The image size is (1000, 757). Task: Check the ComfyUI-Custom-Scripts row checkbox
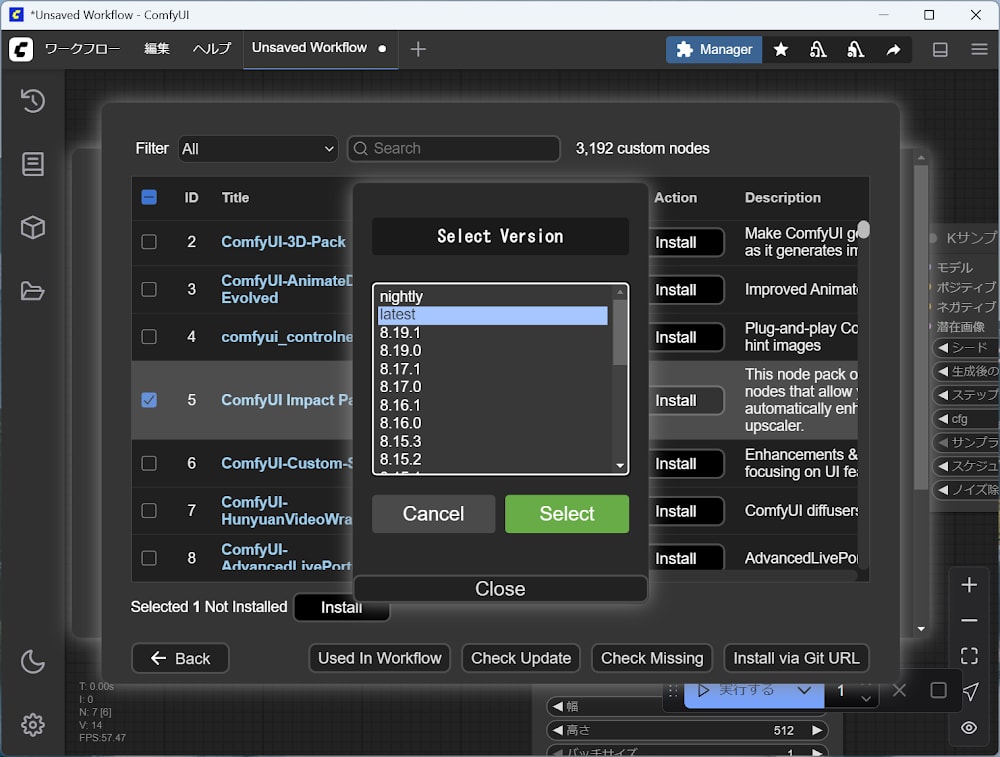click(149, 463)
